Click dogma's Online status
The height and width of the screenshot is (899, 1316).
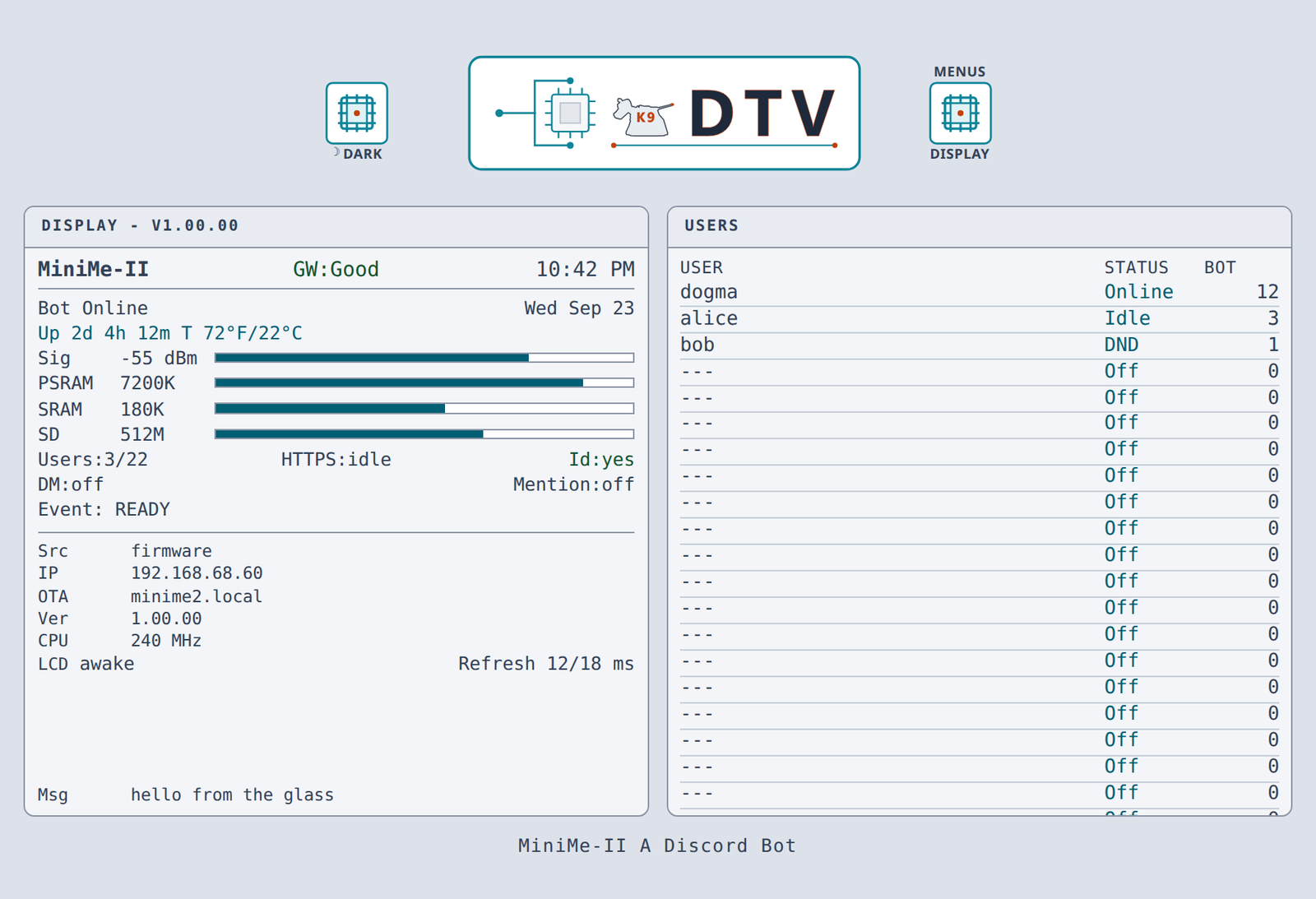(1138, 292)
